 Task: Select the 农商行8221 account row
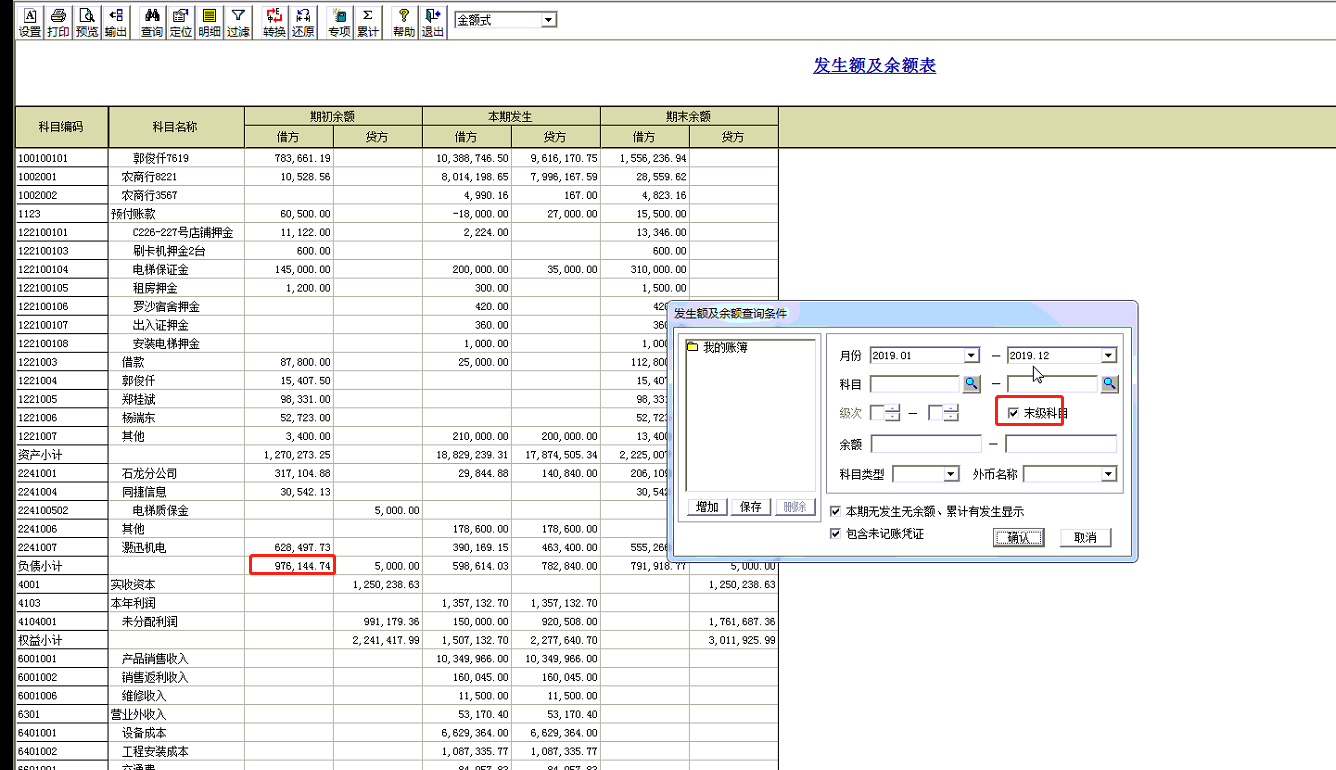(396, 177)
